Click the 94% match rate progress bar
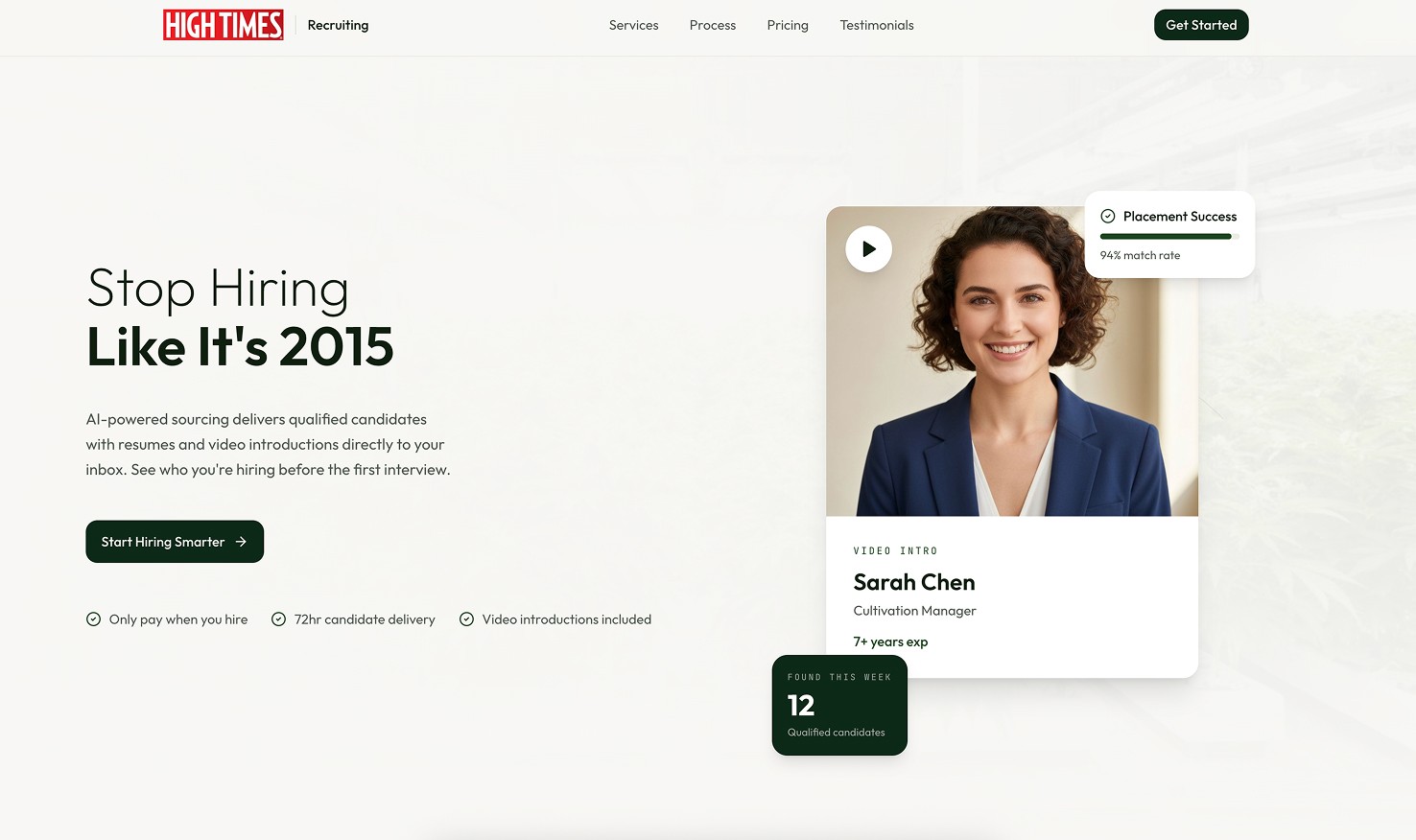Image resolution: width=1416 pixels, height=840 pixels. pos(1169,236)
